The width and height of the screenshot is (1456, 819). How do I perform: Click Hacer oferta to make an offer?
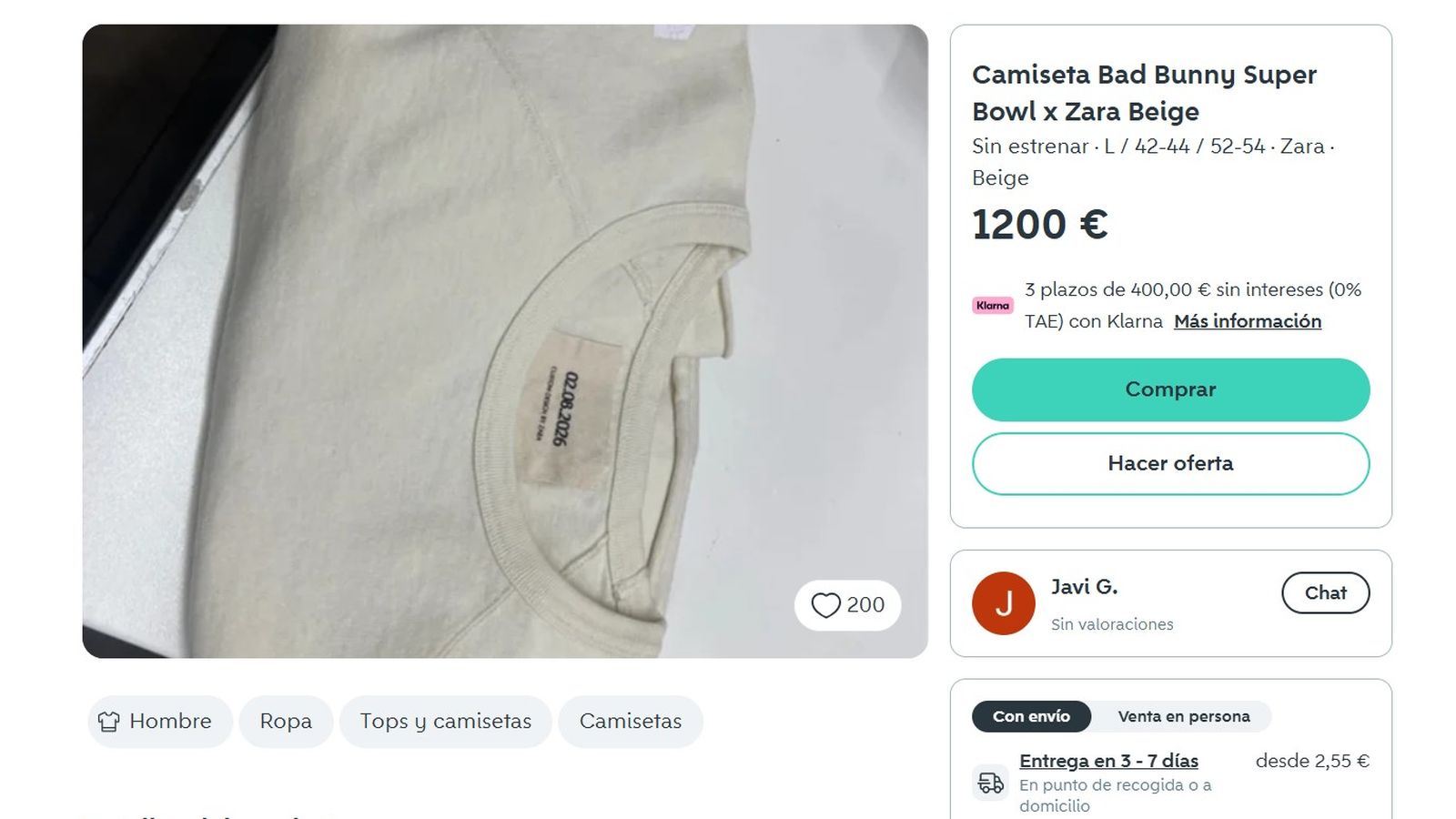(x=1170, y=463)
